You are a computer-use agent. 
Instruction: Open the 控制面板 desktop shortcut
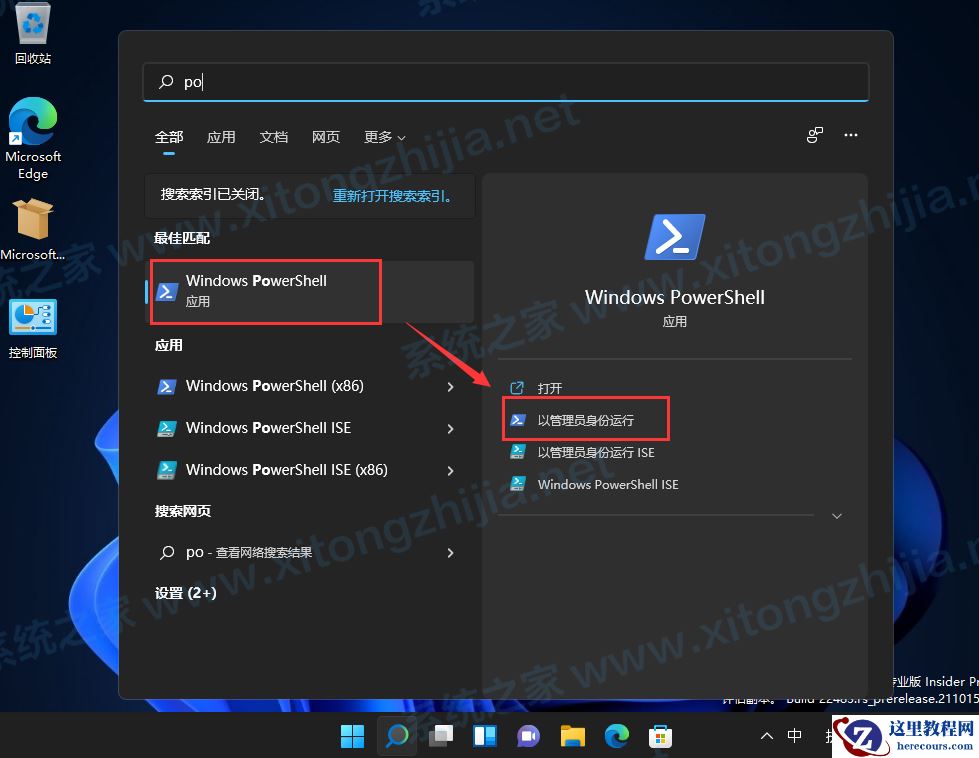(x=32, y=318)
